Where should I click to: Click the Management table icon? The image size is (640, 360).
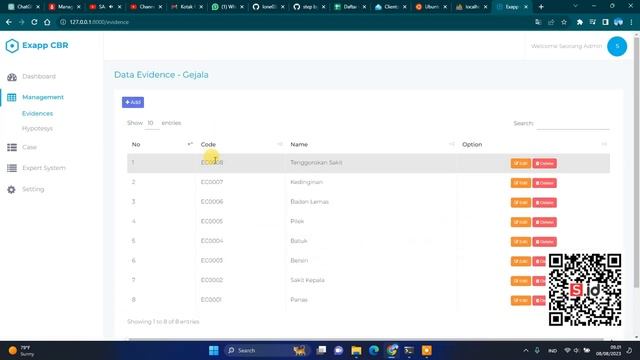coord(11,97)
